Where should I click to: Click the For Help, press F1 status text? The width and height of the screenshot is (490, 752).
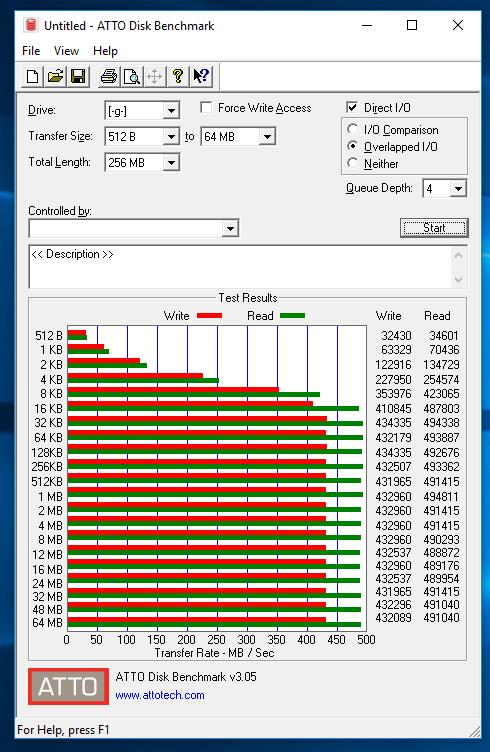pos(63,730)
